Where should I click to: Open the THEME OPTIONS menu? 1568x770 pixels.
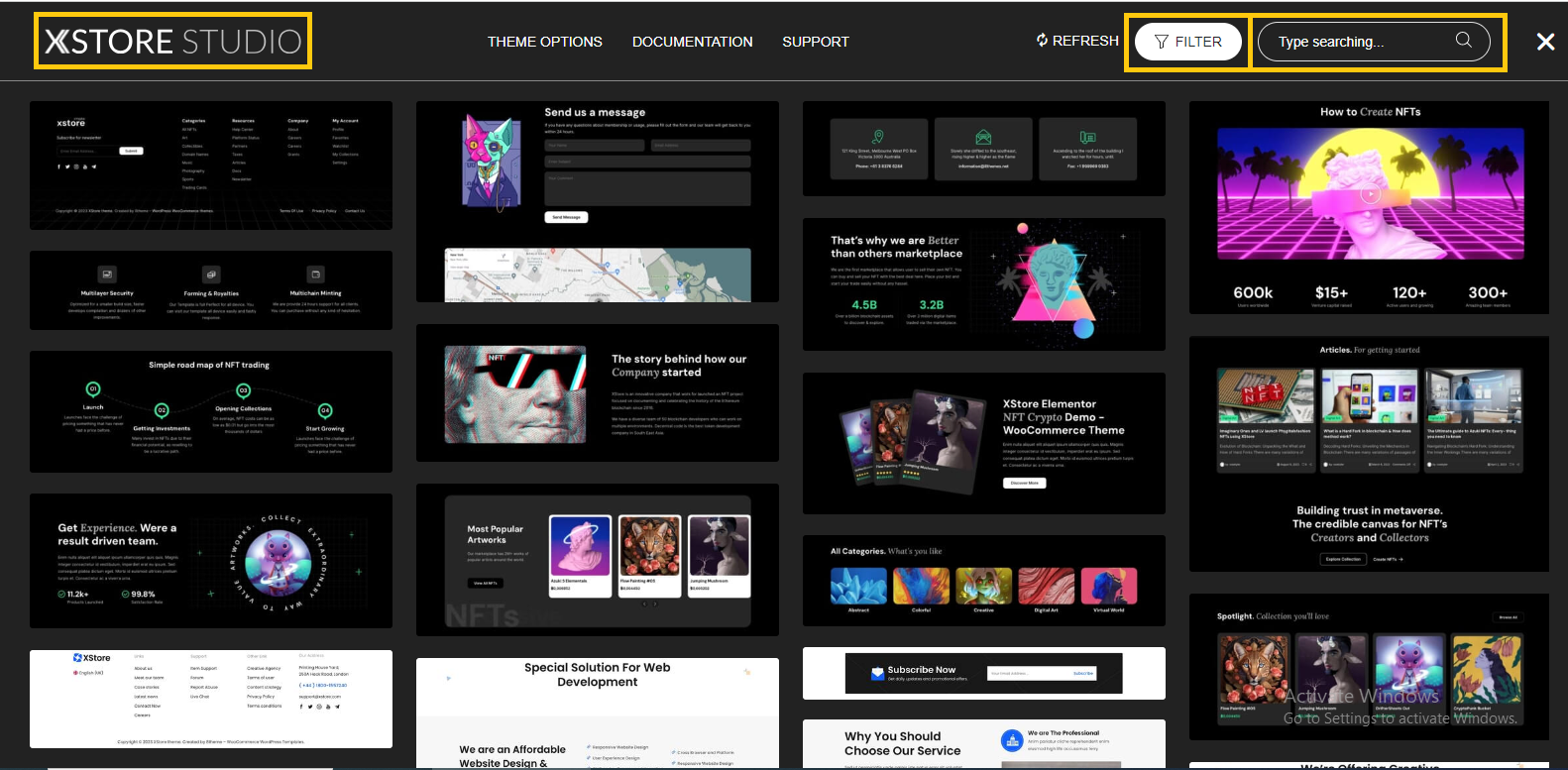[x=545, y=42]
